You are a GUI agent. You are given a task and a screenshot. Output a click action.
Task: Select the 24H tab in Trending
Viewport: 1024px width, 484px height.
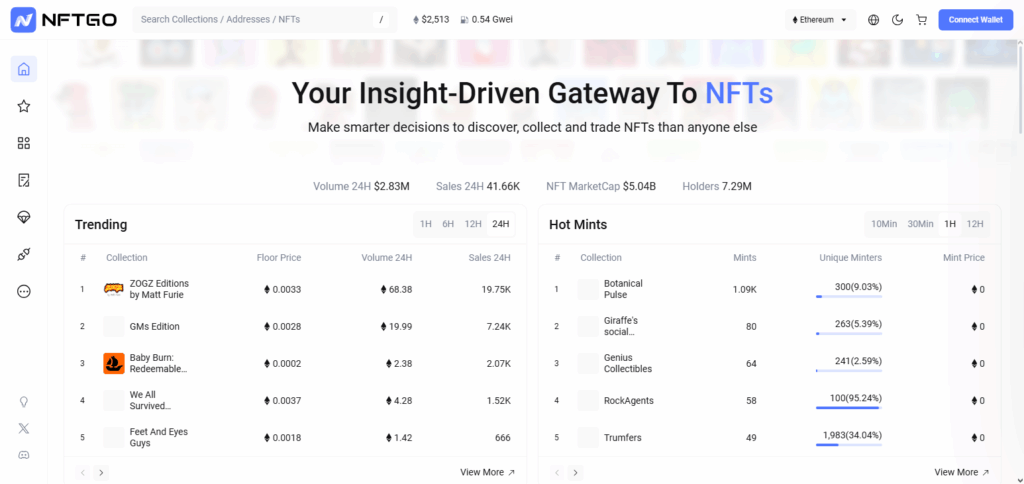click(501, 224)
